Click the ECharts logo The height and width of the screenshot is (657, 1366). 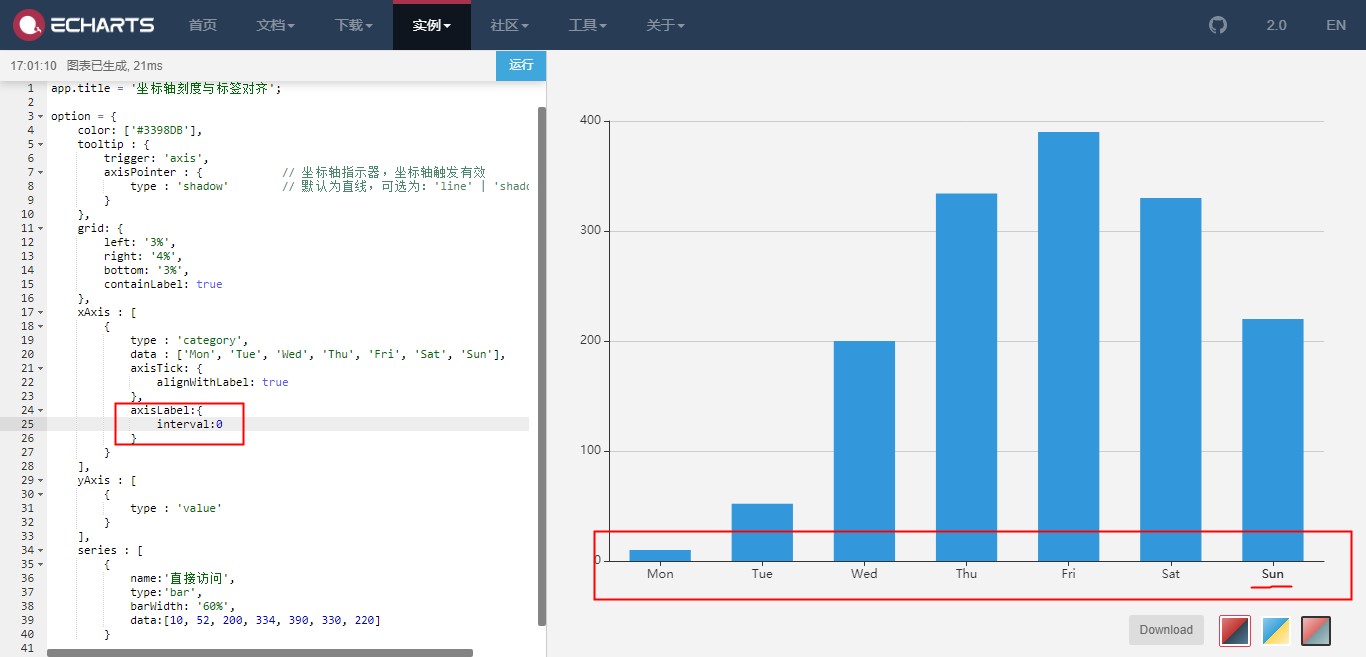[84, 25]
